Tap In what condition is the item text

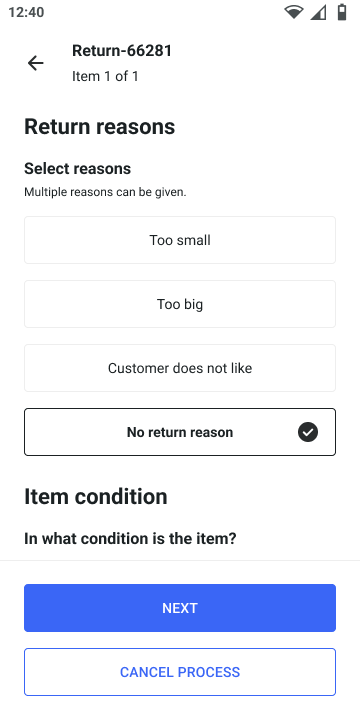(x=130, y=538)
